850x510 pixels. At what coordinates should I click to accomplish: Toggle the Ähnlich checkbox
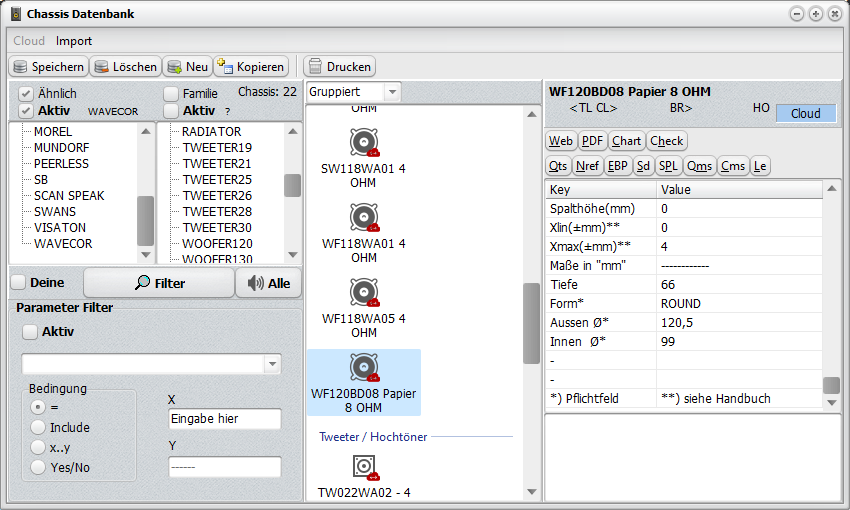26,93
